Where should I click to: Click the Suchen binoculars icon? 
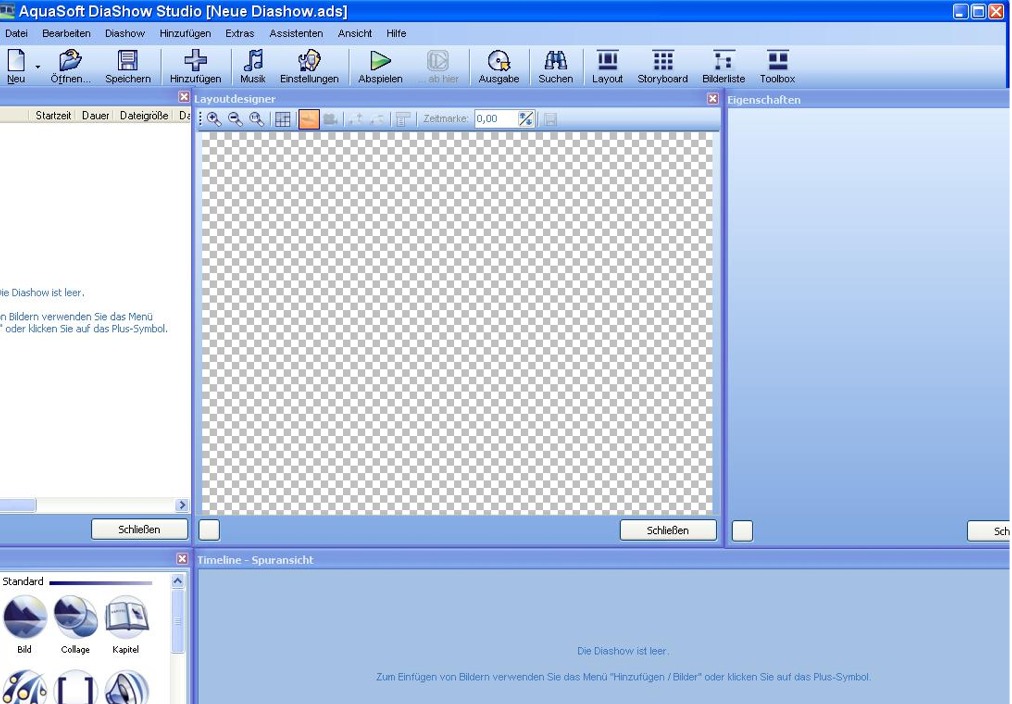tap(555, 61)
